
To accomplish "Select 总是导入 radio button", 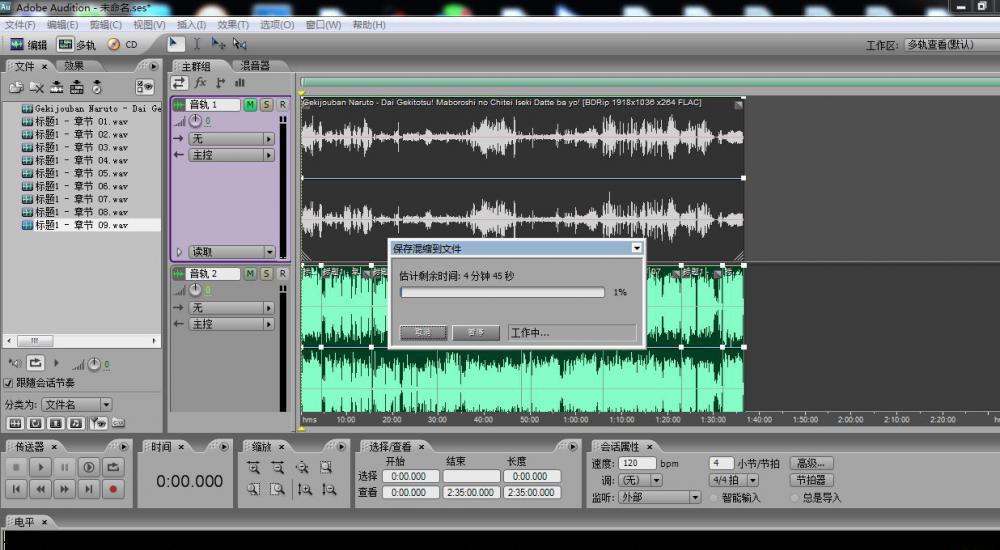I will click(795, 498).
